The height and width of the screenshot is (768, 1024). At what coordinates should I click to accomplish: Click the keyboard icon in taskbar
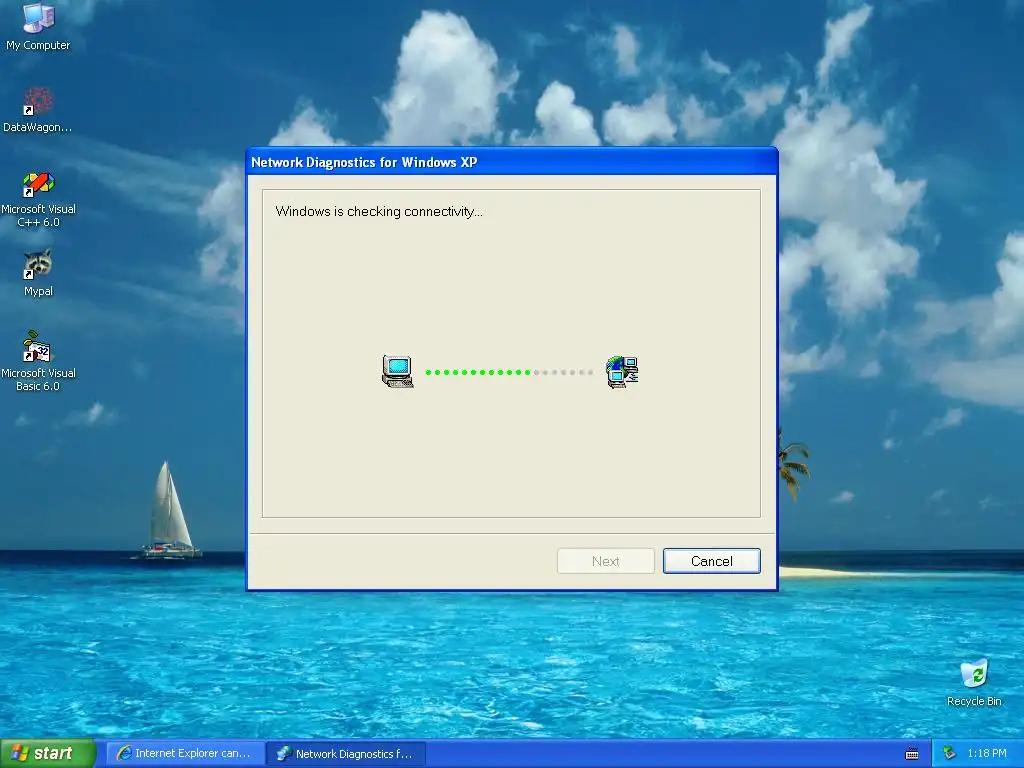tap(912, 754)
